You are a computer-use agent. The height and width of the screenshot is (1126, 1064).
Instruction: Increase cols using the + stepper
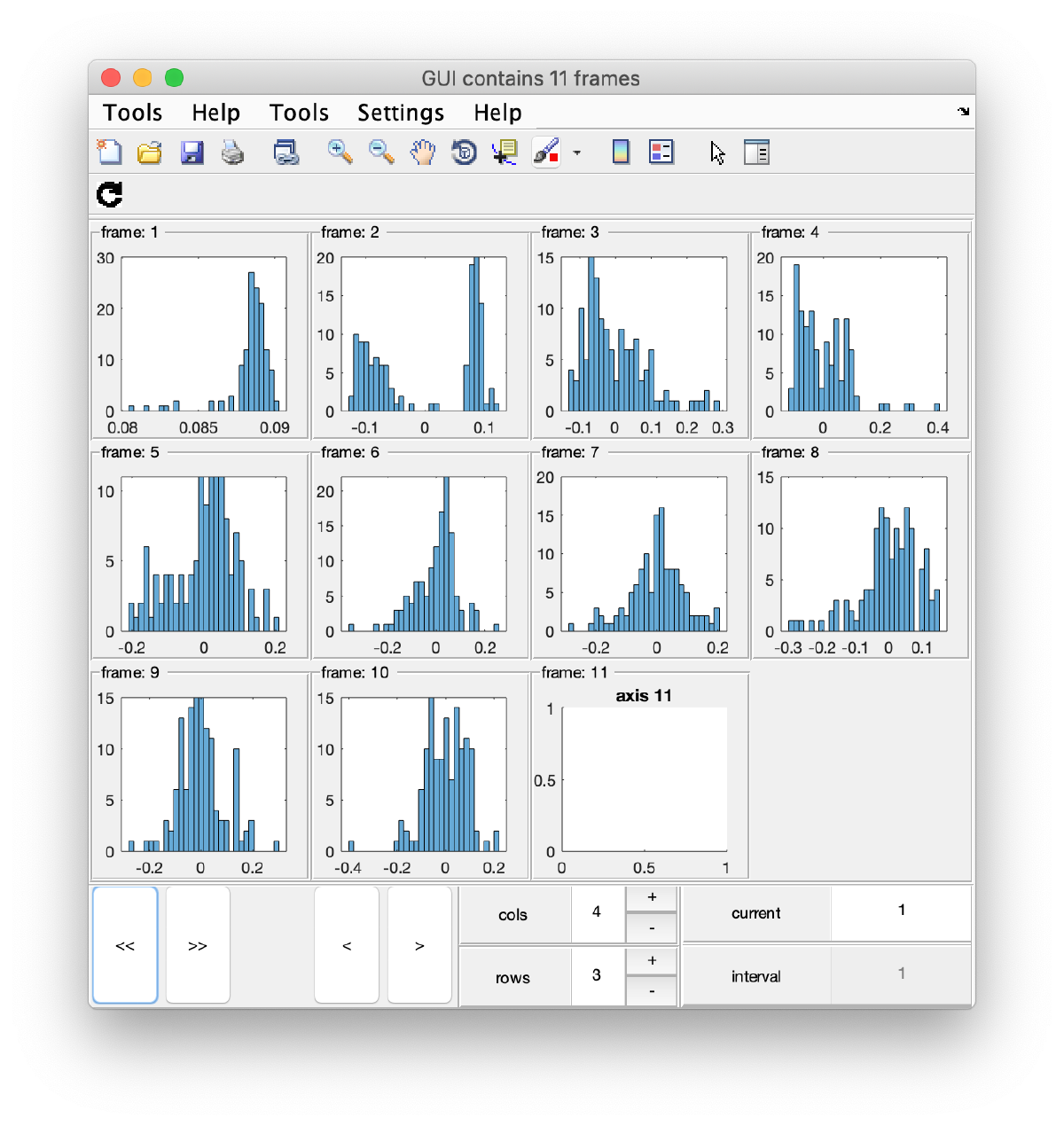[652, 897]
